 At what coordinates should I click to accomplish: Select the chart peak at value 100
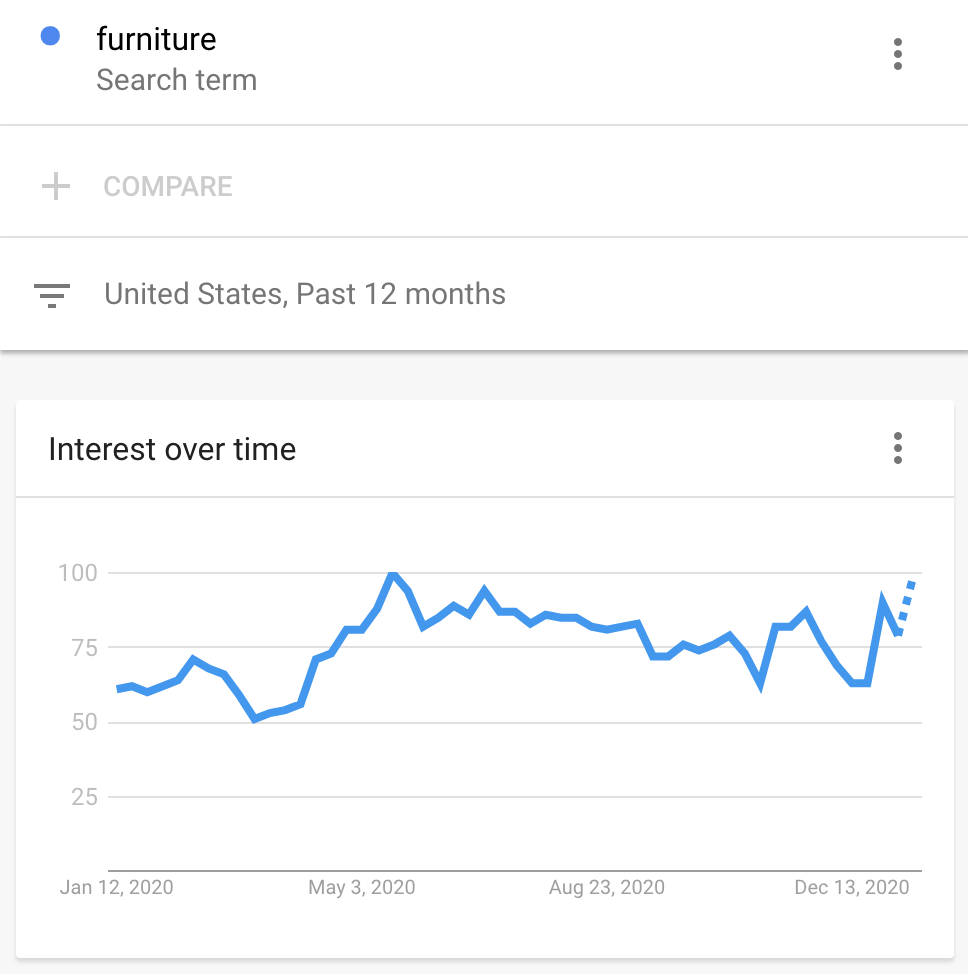click(x=393, y=574)
